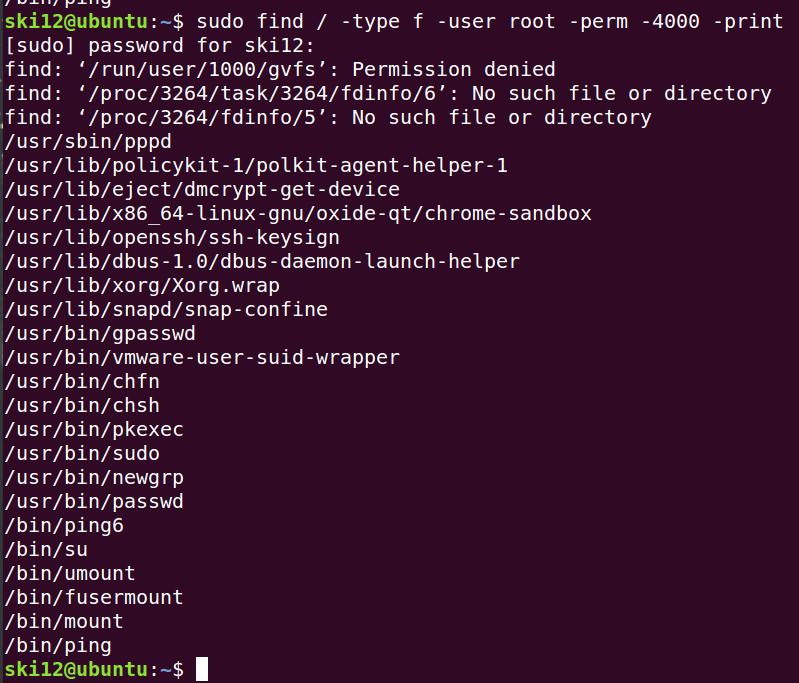
Task: Click the /usr/bin/sudo output line
Action: [82, 453]
